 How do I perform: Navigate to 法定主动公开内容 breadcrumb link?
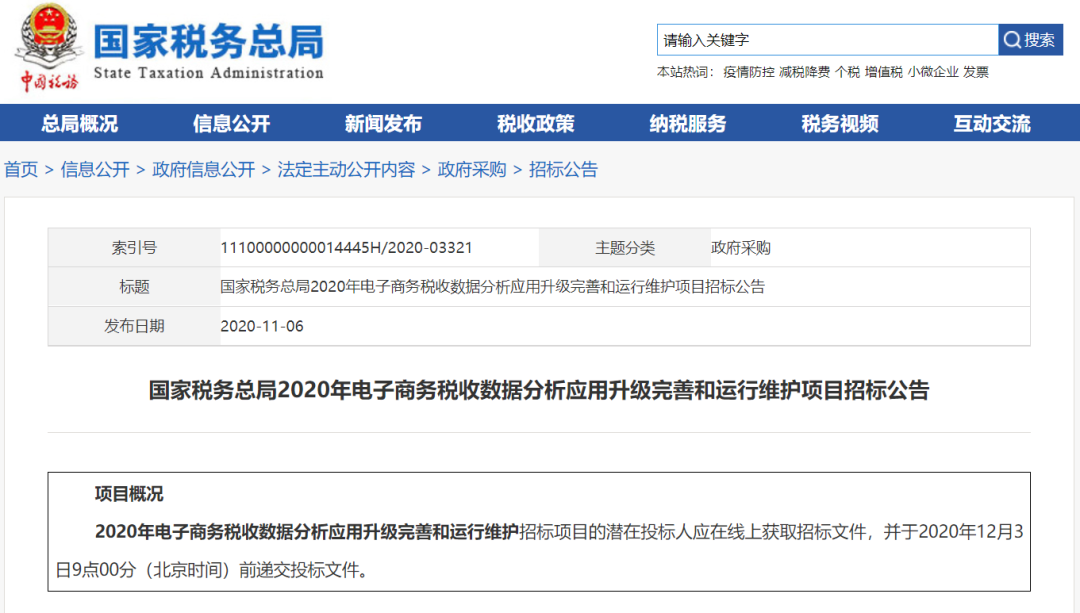coord(346,170)
